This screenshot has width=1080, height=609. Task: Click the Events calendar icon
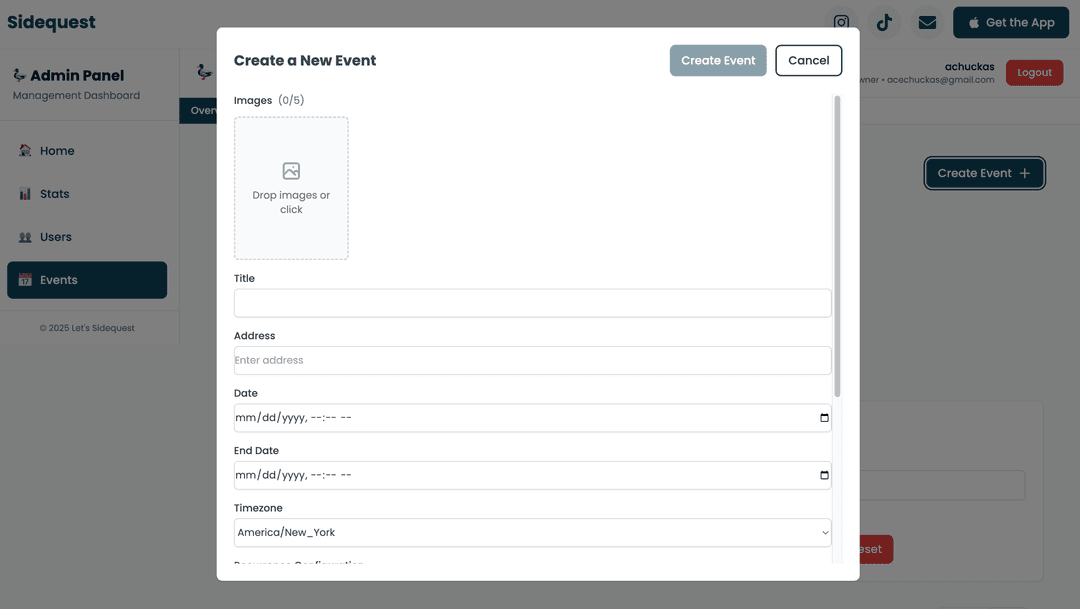click(23, 280)
